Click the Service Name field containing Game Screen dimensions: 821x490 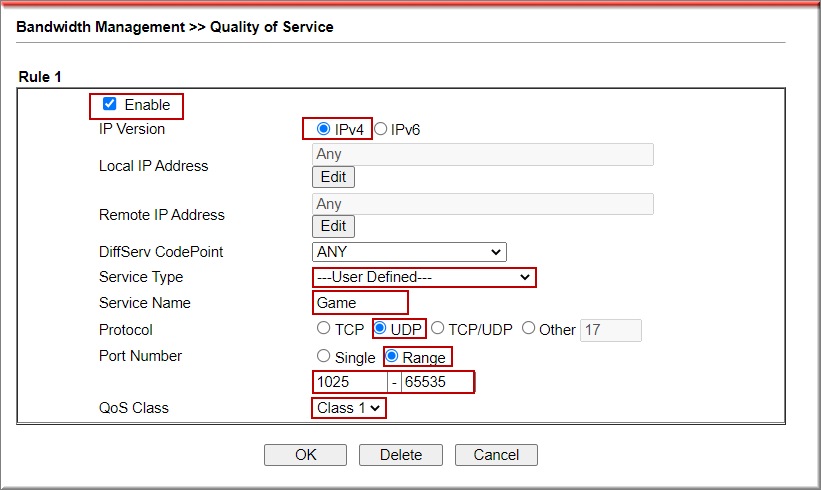coord(360,303)
